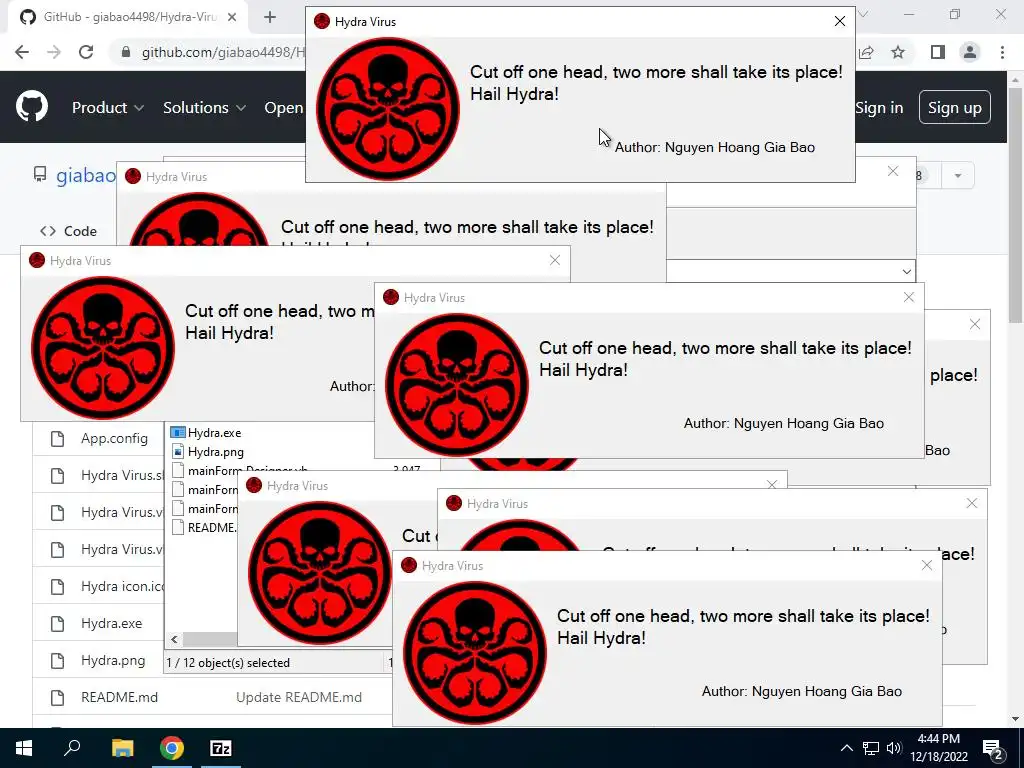1024x768 pixels.
Task: Share this page icon in address bar
Action: click(x=867, y=52)
